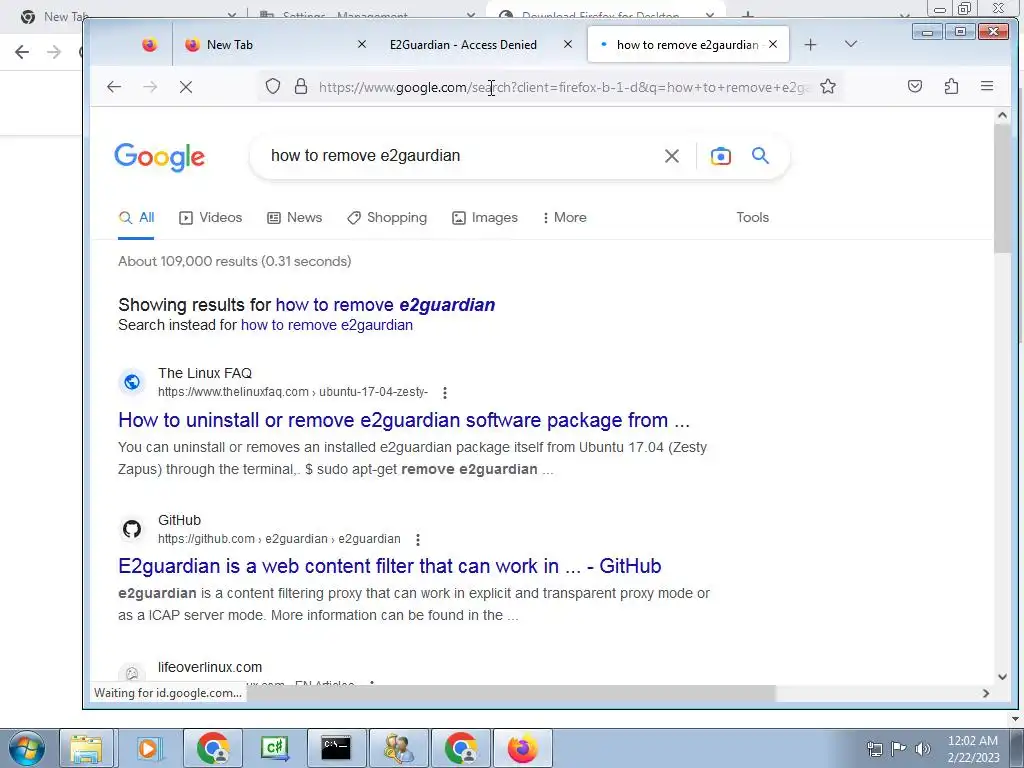The height and width of the screenshot is (768, 1024).
Task: Open the tracking protection shield icon
Action: pyautogui.click(x=273, y=86)
